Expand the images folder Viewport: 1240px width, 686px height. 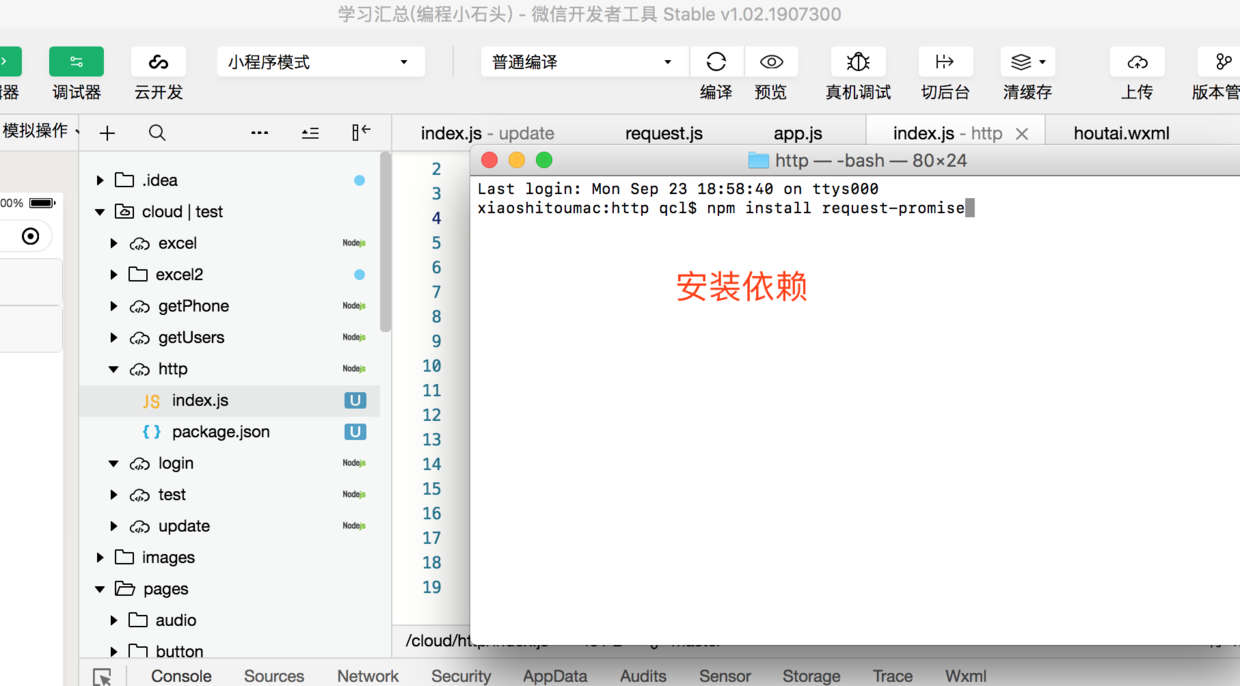click(100, 558)
